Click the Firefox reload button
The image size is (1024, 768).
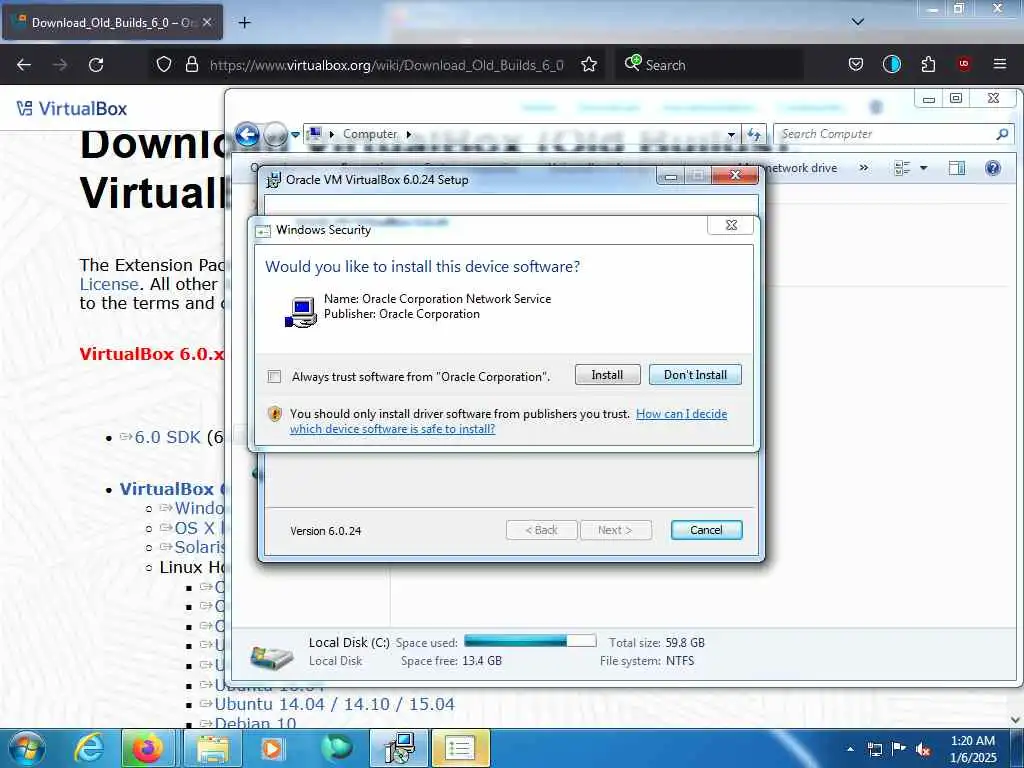[96, 65]
